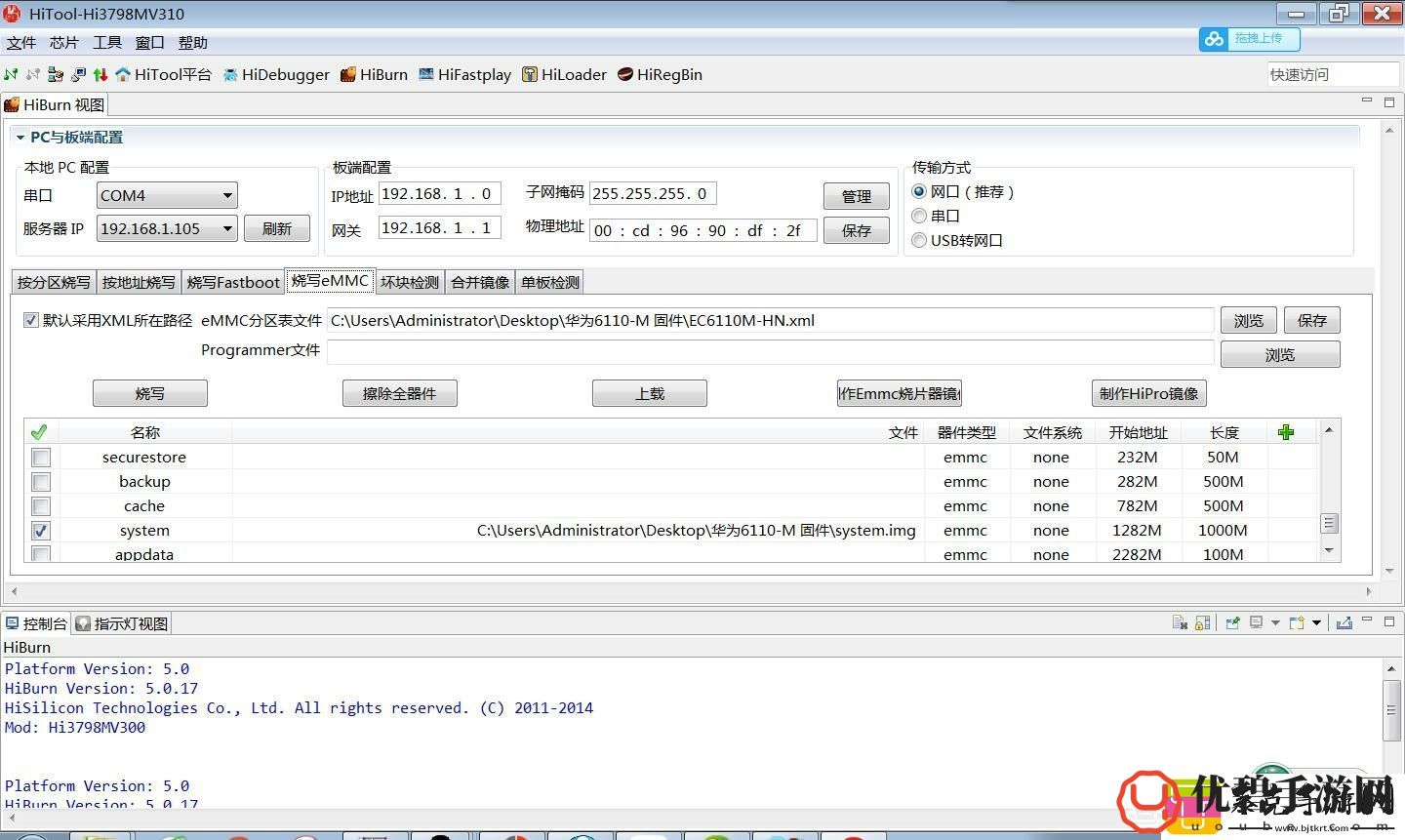Open the 服务器 IP 192.168.1.105 dropdown
1405x840 pixels.
pos(167,228)
